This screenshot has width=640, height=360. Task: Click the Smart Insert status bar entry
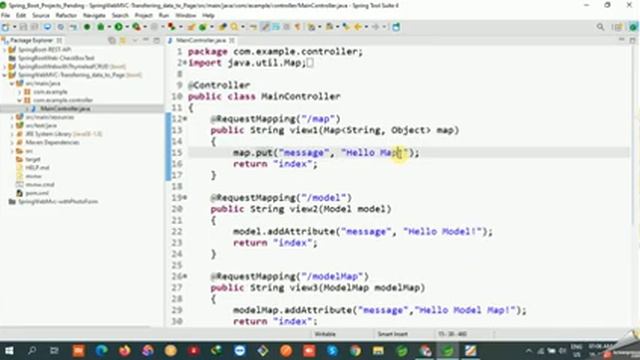tap(392, 334)
